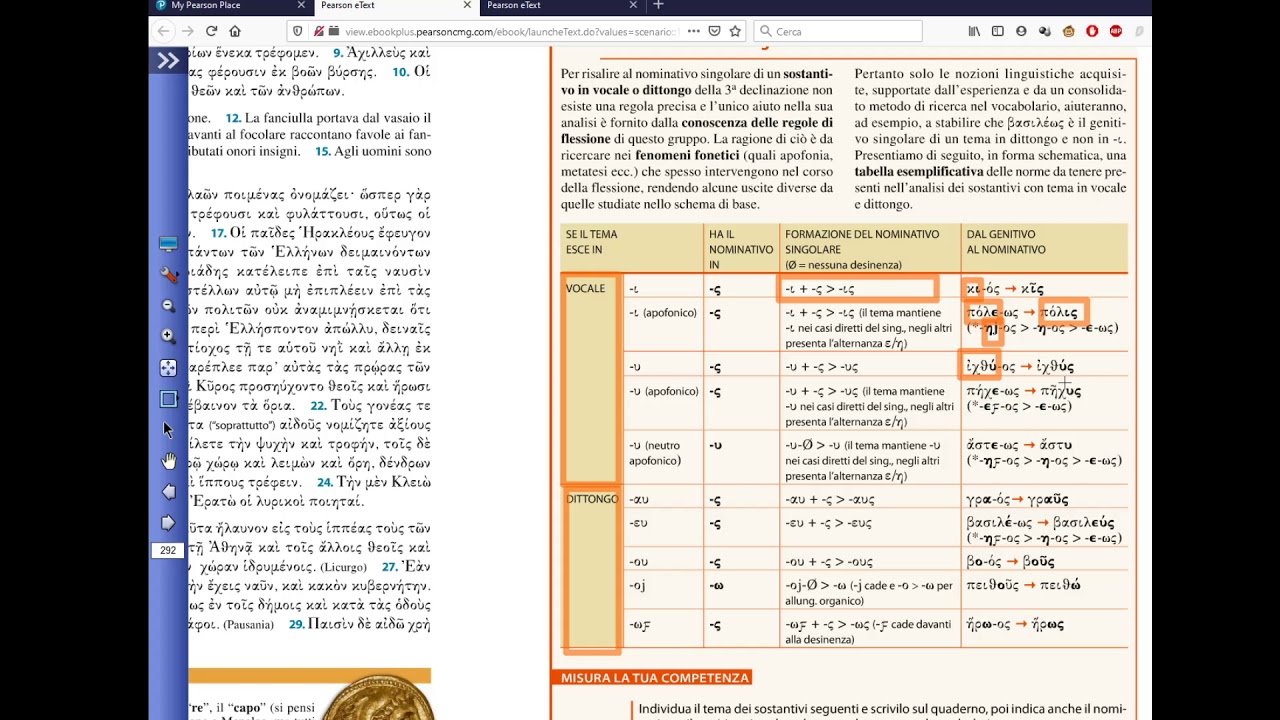Select the rectangle zoom-area tool
The width and height of the screenshot is (1280, 720).
(x=168, y=399)
